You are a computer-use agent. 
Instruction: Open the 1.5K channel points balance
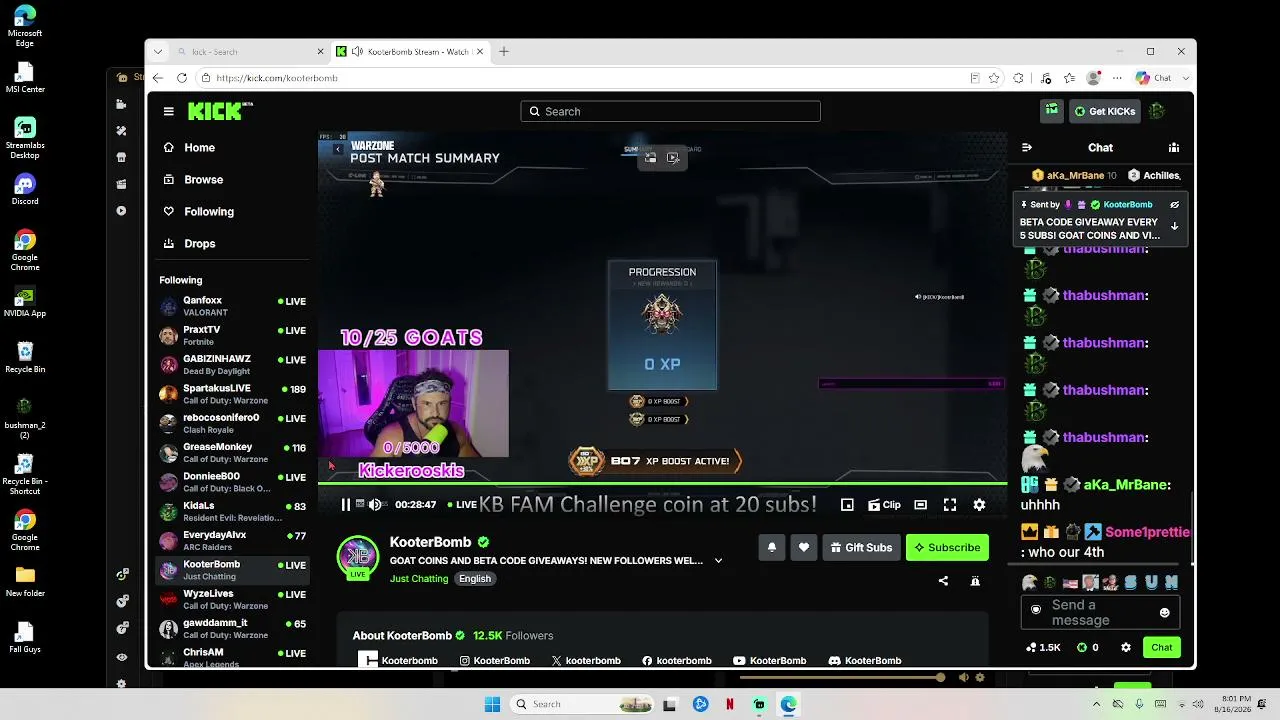click(1043, 648)
